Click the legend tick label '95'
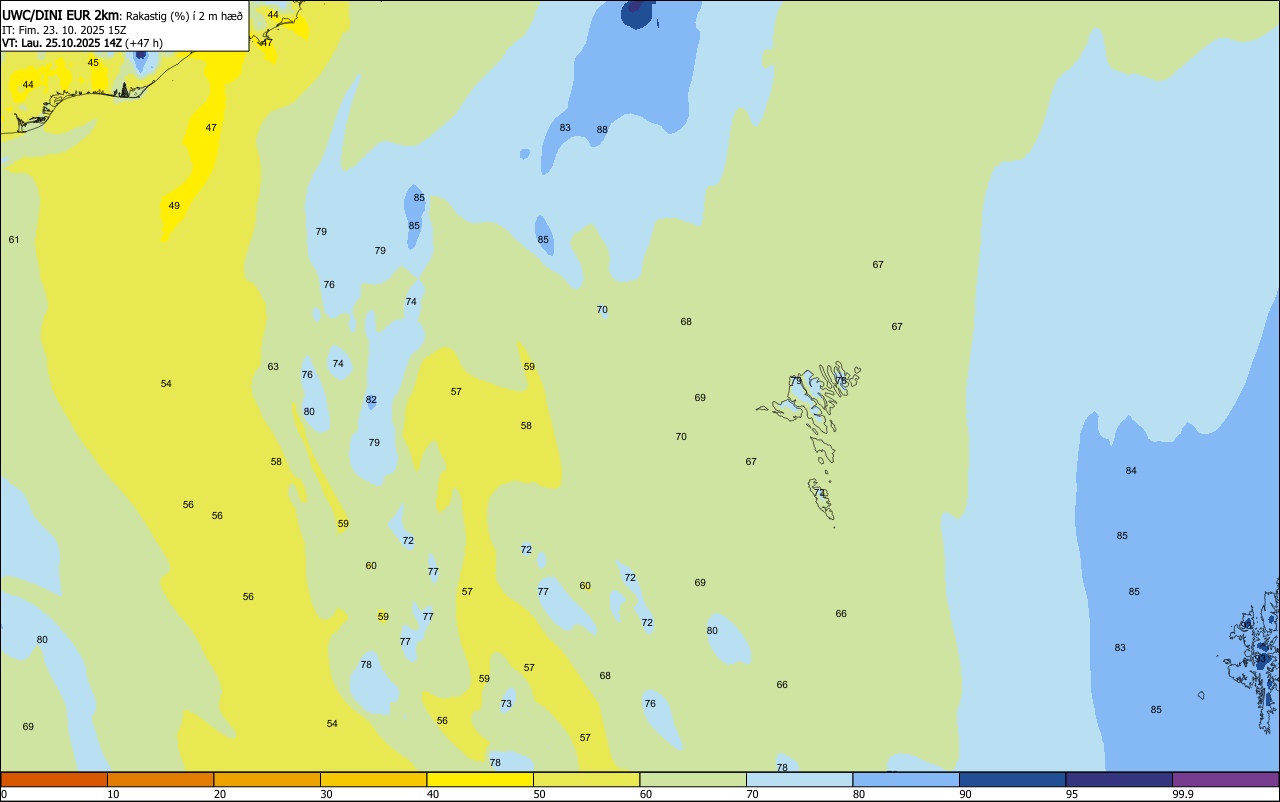The width and height of the screenshot is (1280, 802). pyautogui.click(x=1072, y=794)
